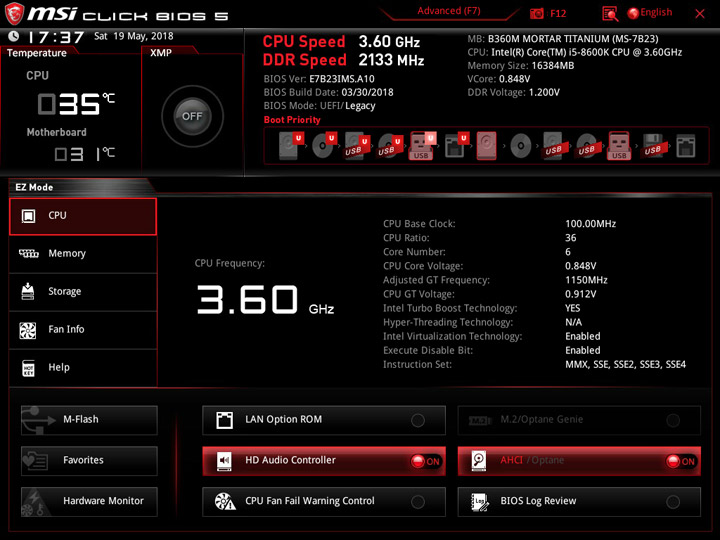Click the large 3.60 GHz CPU Frequency readout
This screenshot has height=540, width=720.
click(x=265, y=300)
